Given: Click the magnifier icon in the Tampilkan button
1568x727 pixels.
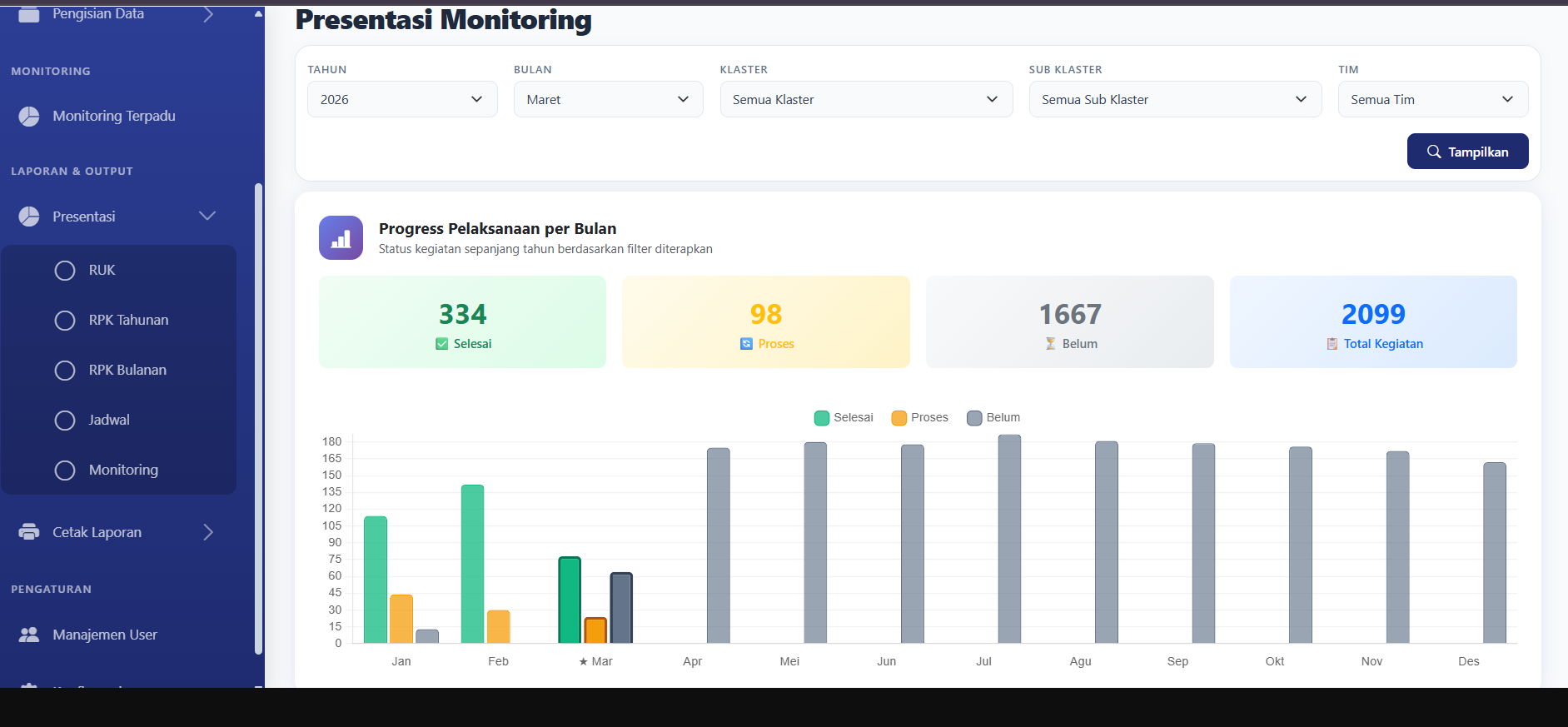Looking at the screenshot, I should click(1434, 152).
